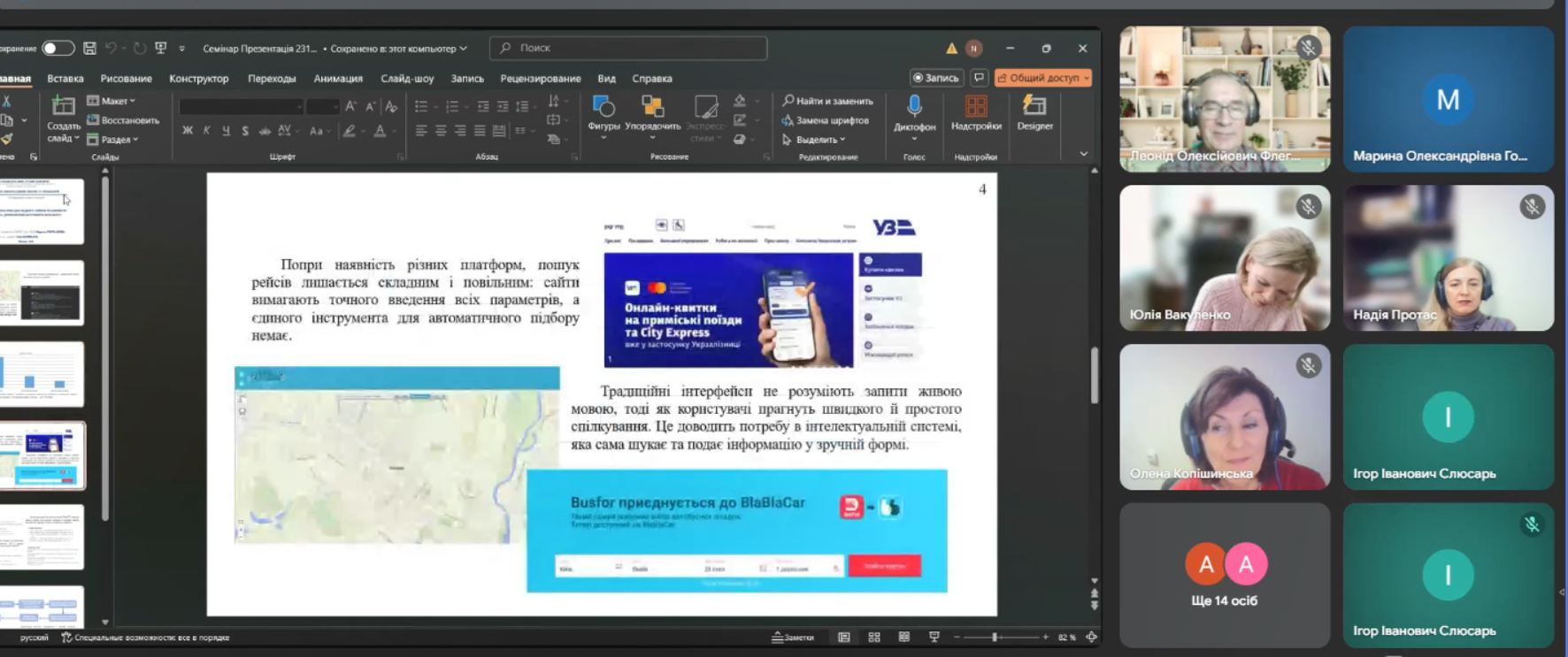Open the comments pane icon
This screenshot has height=657, width=1568.
(979, 78)
